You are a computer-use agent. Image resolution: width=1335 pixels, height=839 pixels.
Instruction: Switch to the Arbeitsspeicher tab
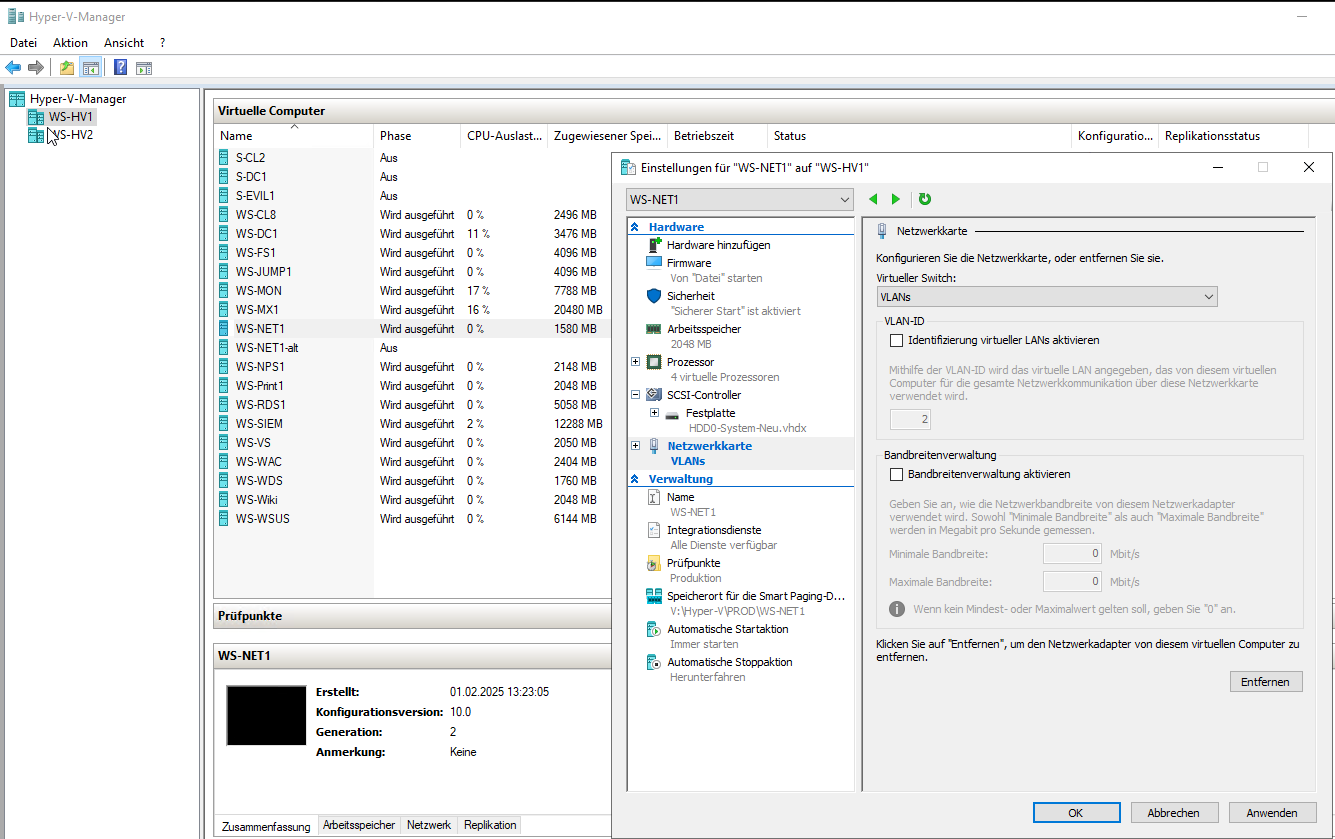[359, 825]
